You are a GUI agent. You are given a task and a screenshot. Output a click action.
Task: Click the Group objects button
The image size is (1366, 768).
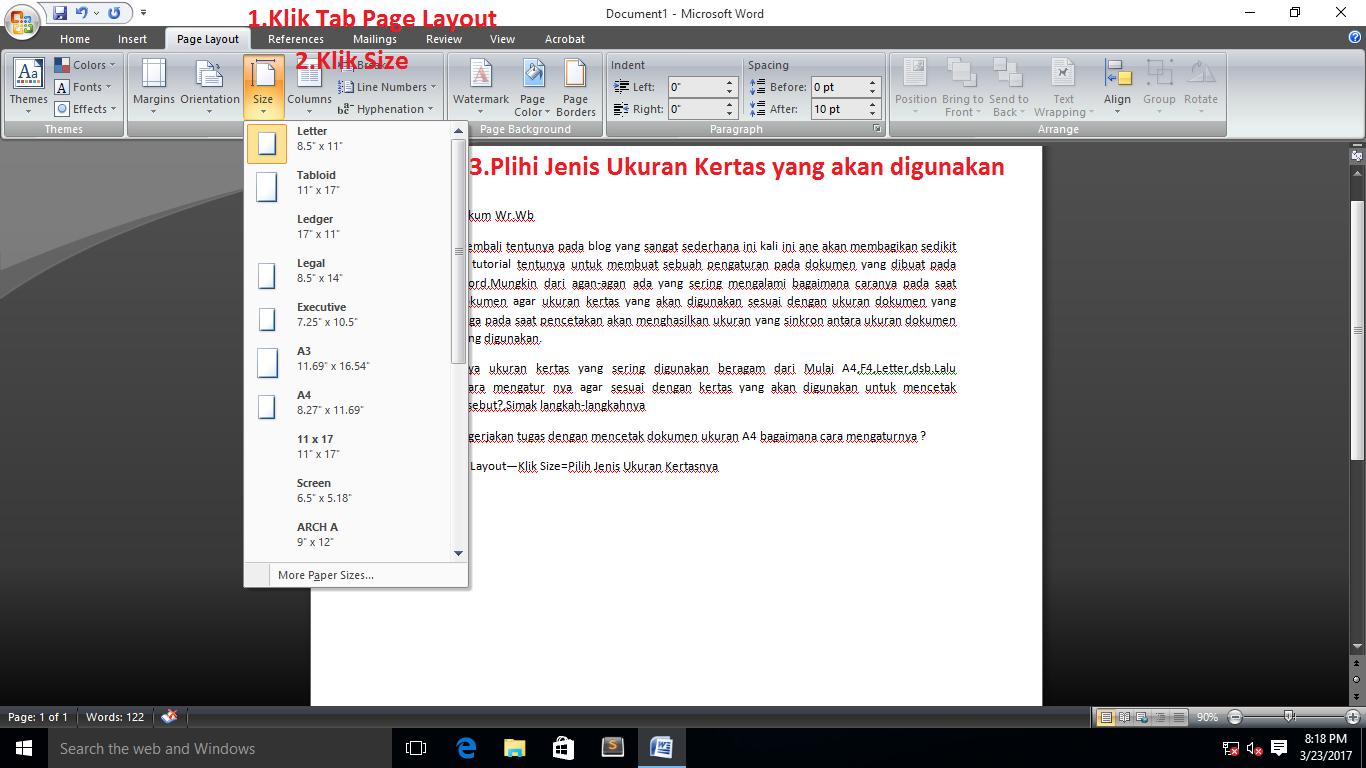(1159, 86)
